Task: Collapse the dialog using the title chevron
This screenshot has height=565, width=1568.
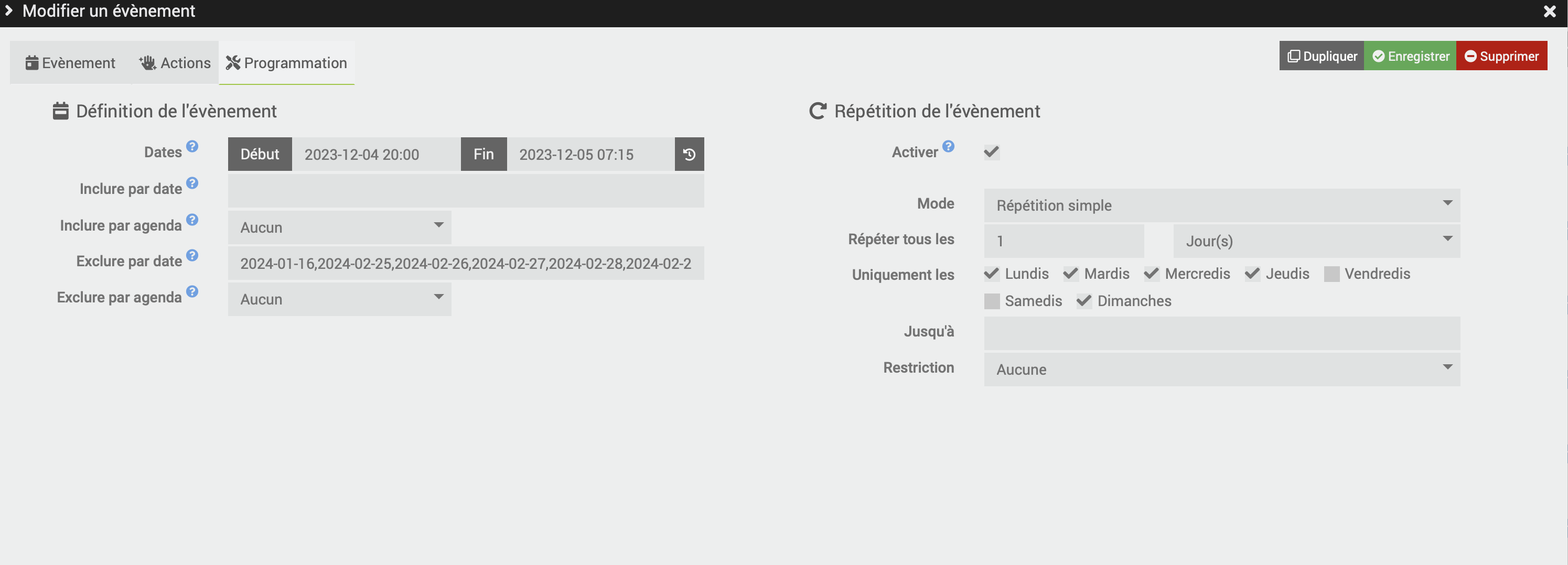Action: [x=9, y=11]
